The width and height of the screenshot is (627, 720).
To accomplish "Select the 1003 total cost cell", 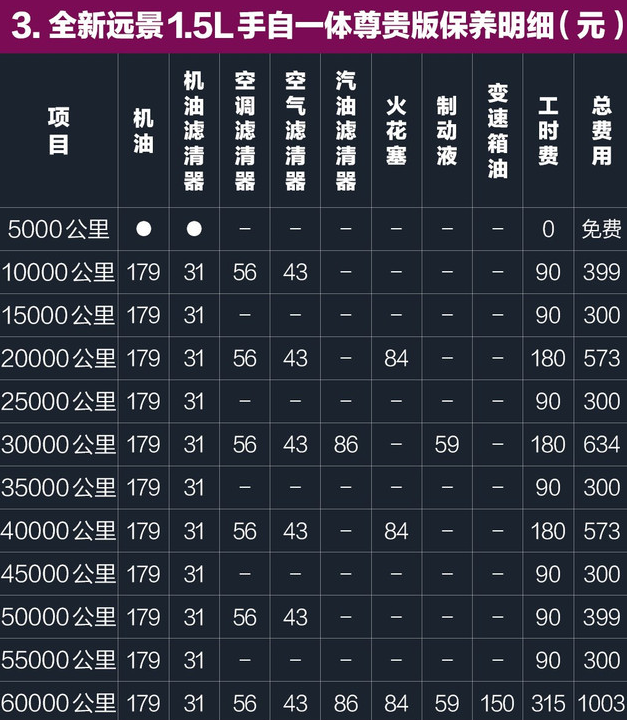I will 601,703.
